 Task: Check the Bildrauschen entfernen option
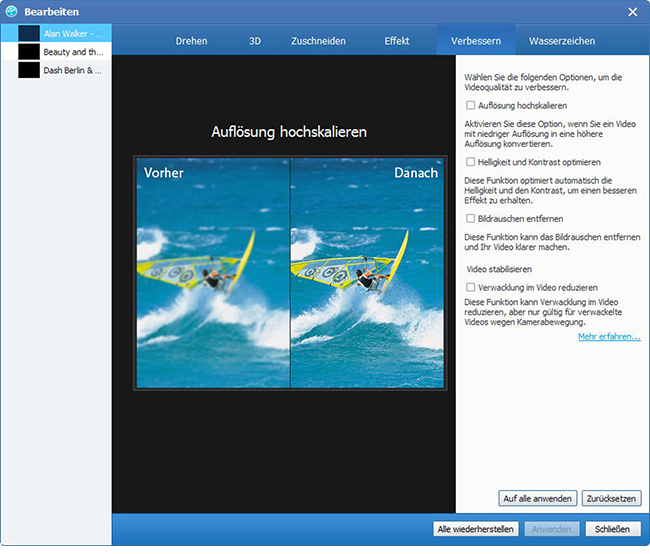click(x=471, y=218)
